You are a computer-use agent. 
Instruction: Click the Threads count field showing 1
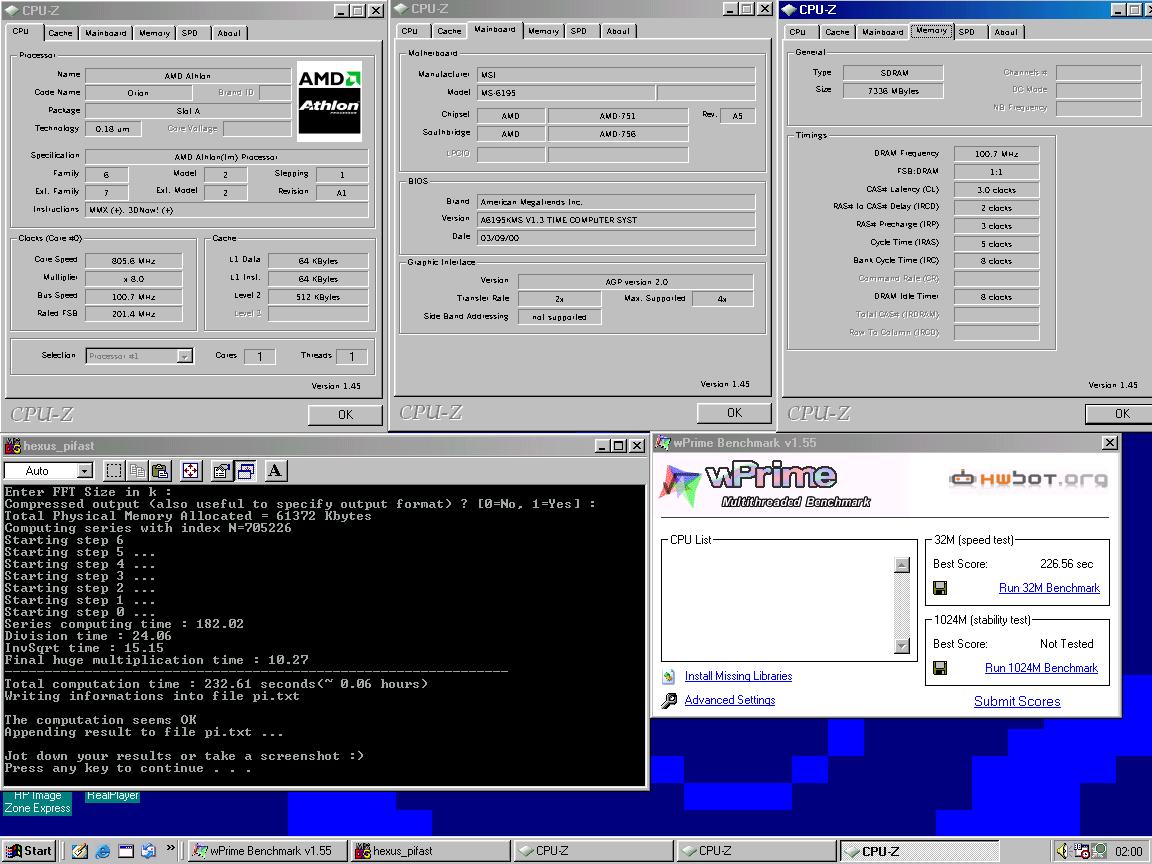click(x=351, y=356)
